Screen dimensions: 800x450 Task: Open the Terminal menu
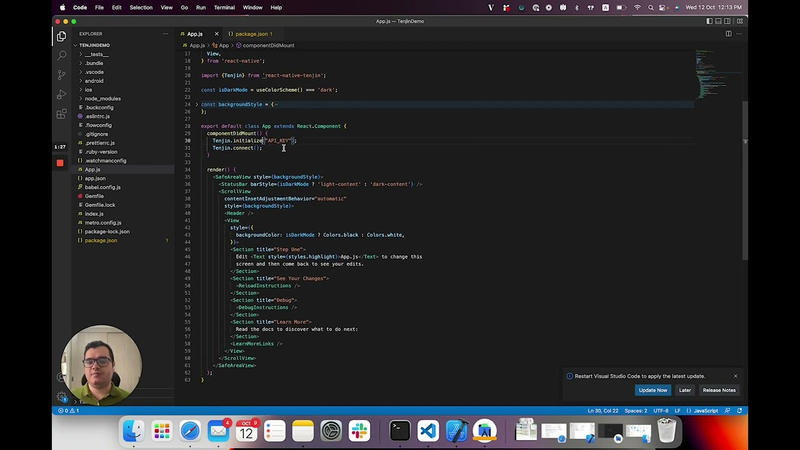pos(224,8)
